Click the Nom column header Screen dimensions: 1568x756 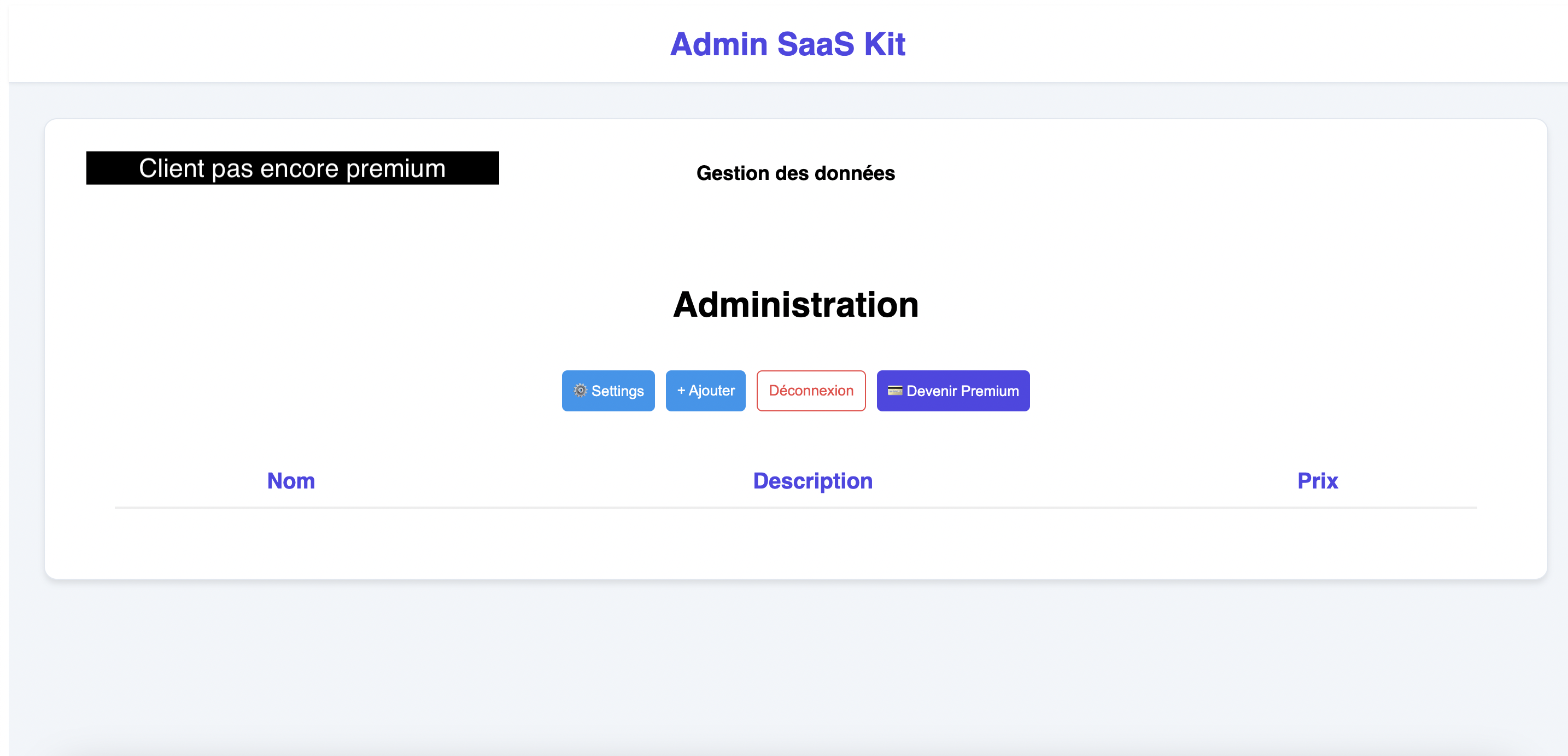[x=291, y=481]
